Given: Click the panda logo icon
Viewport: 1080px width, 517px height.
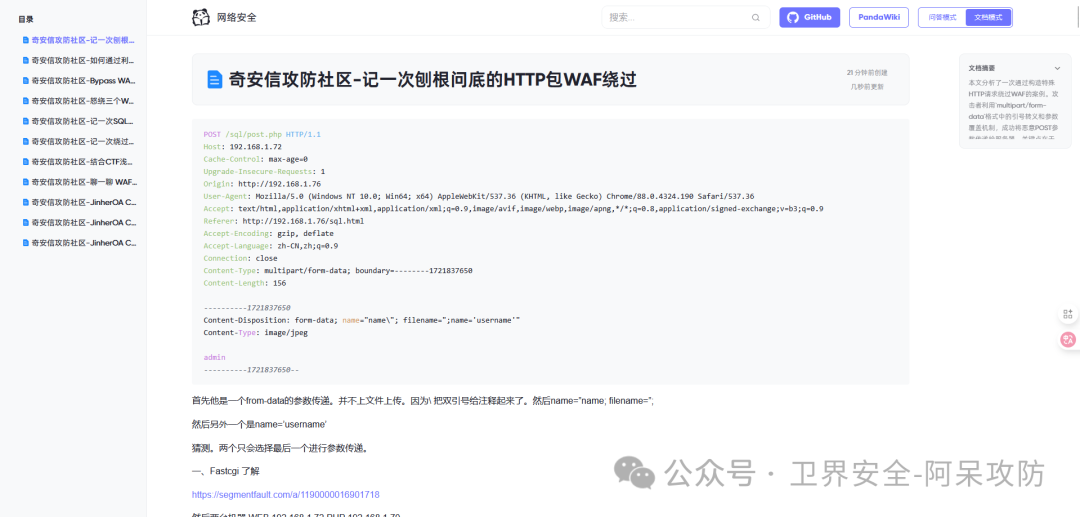Looking at the screenshot, I should tap(200, 17).
